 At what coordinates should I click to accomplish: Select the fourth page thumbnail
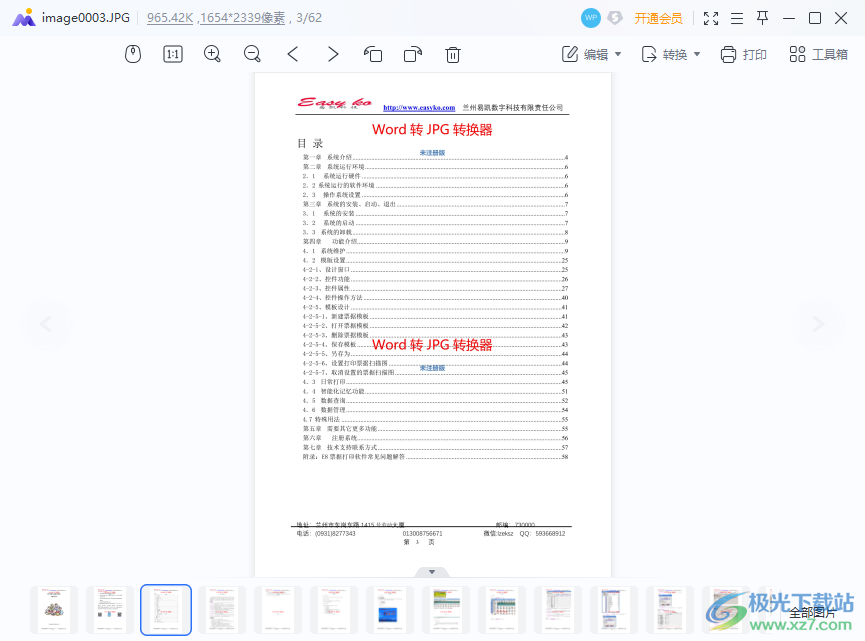[x=221, y=608]
